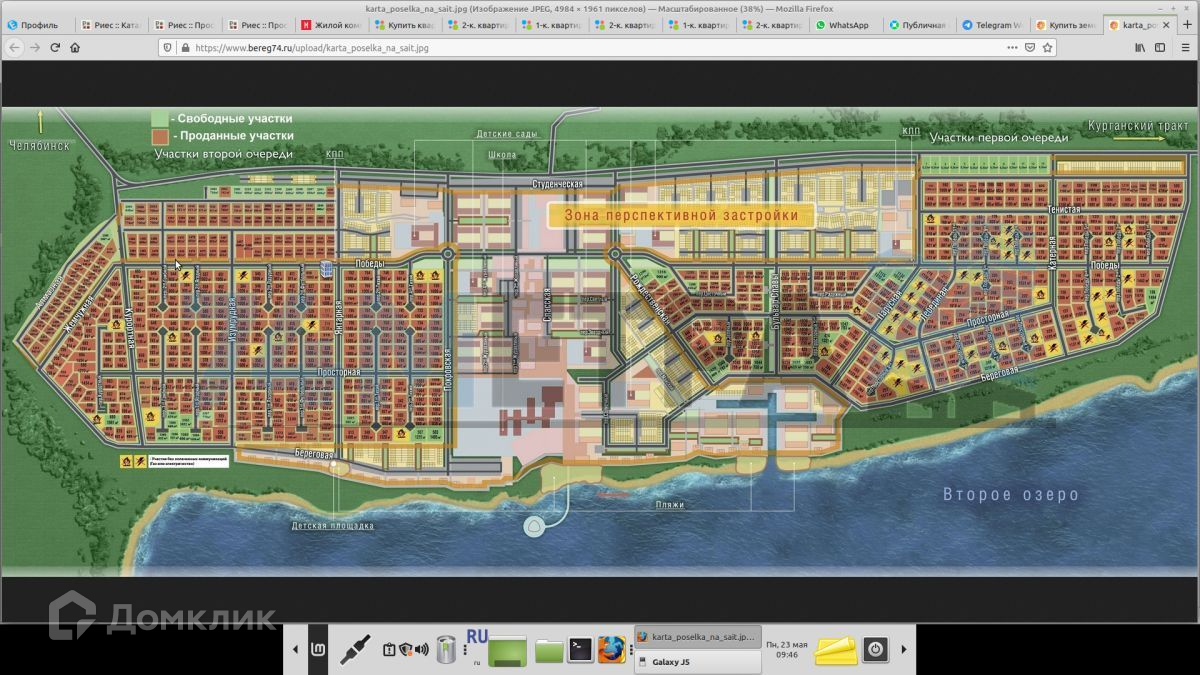Toggle the bookmark star for this page

(1047, 47)
